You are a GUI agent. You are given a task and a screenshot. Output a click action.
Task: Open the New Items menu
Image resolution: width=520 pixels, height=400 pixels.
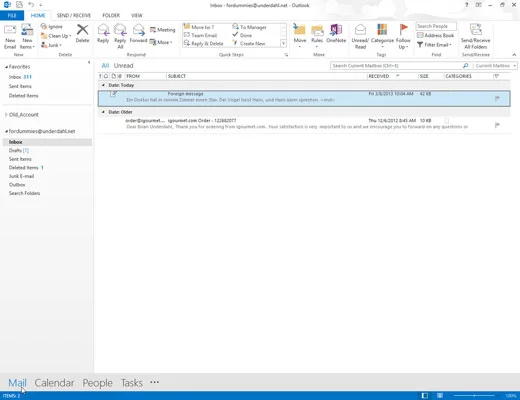click(x=27, y=37)
